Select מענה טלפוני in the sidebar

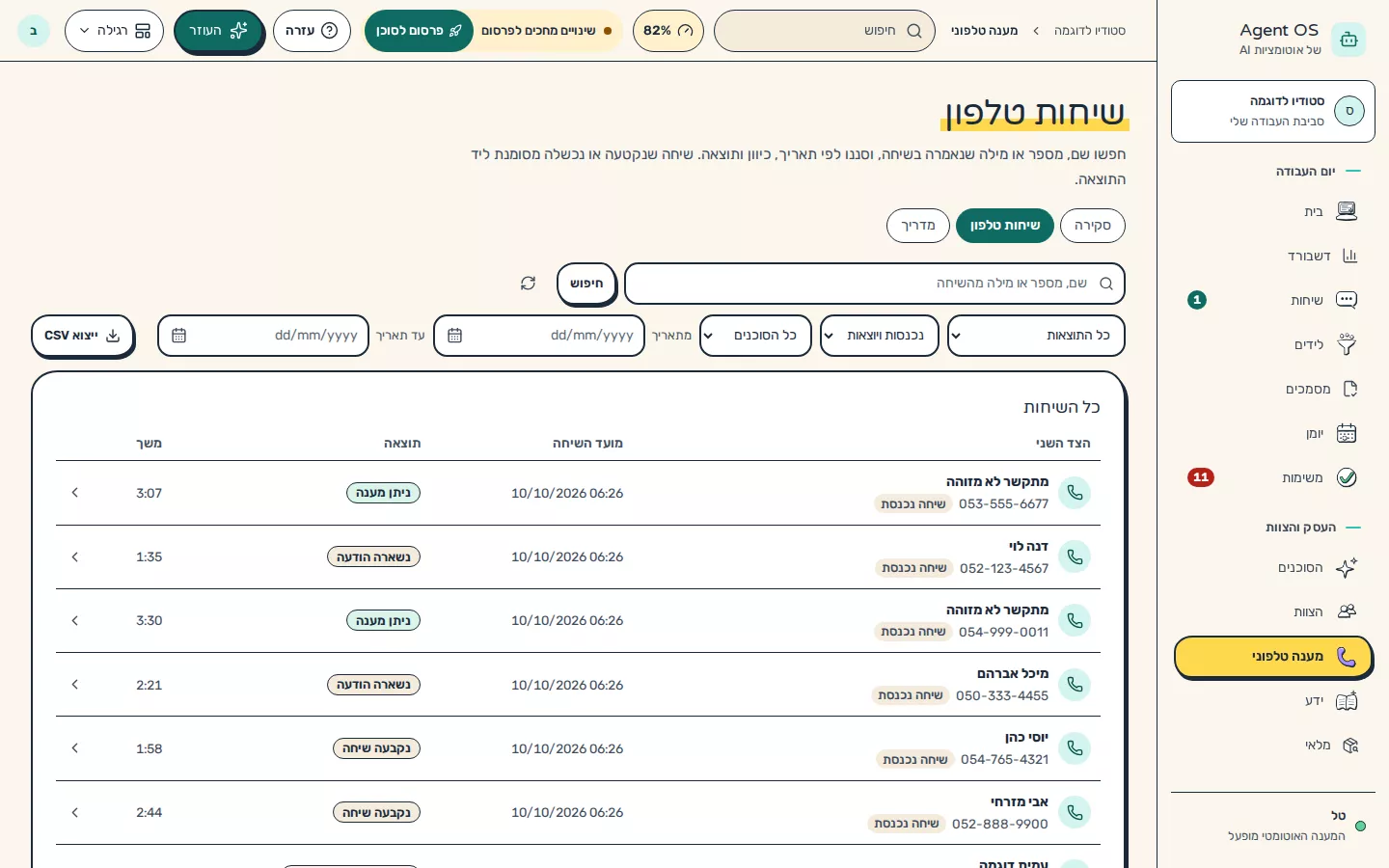(x=1273, y=657)
